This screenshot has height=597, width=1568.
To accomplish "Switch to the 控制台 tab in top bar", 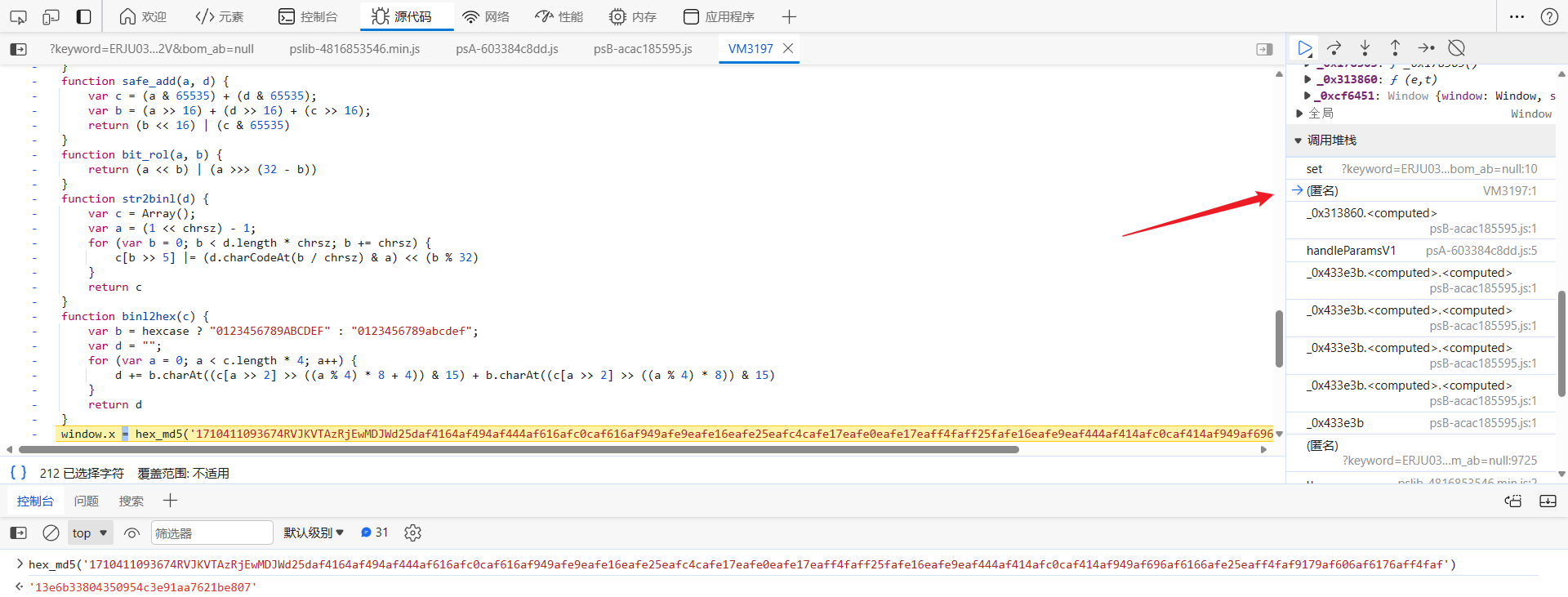I will click(x=308, y=16).
